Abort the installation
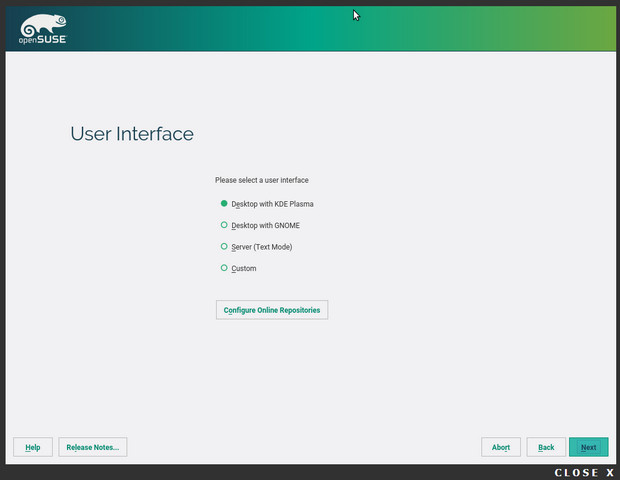Viewport: 620px width, 480px height. pyautogui.click(x=501, y=447)
